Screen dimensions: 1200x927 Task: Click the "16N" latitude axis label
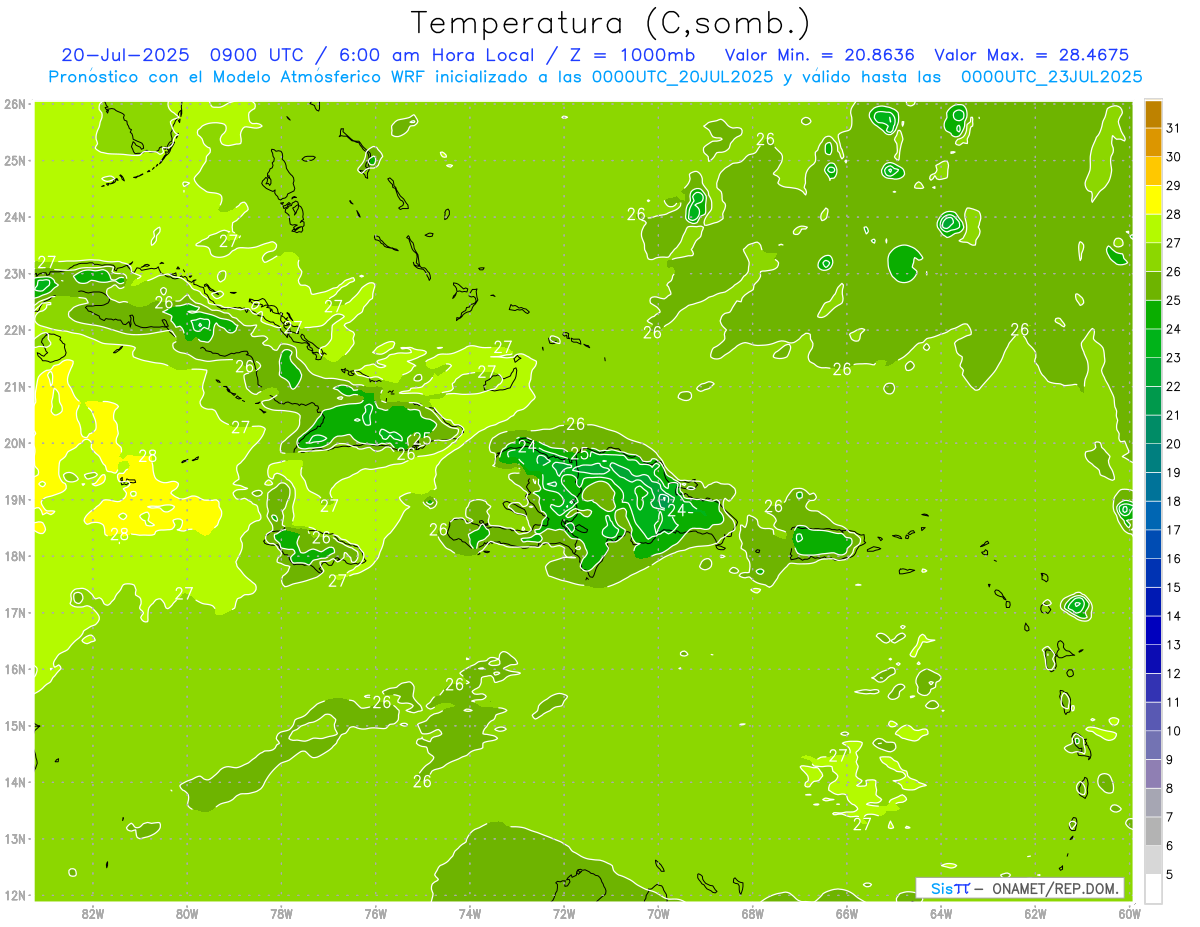click(15, 669)
